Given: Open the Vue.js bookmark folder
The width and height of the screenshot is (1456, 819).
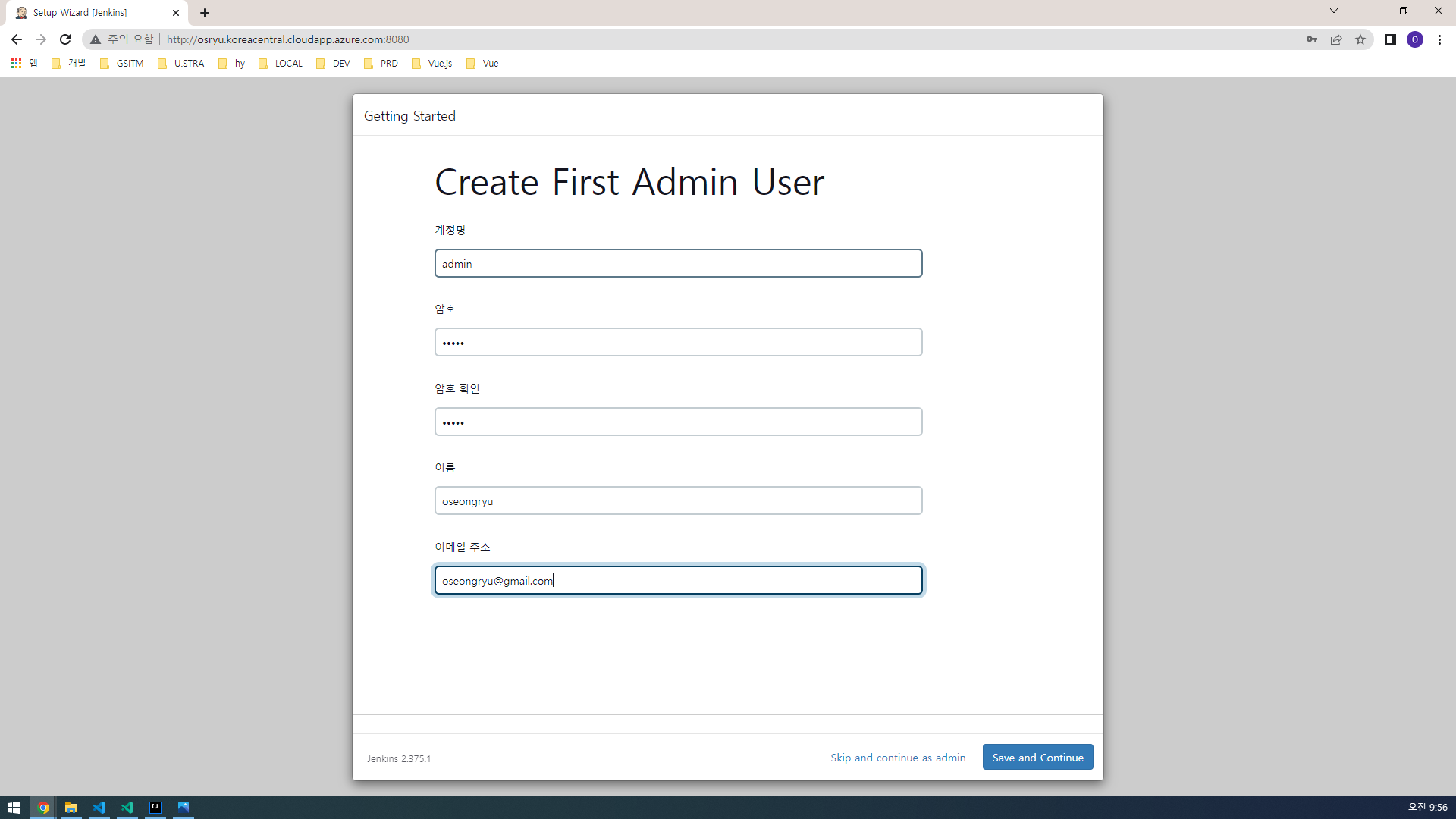Looking at the screenshot, I should (431, 64).
